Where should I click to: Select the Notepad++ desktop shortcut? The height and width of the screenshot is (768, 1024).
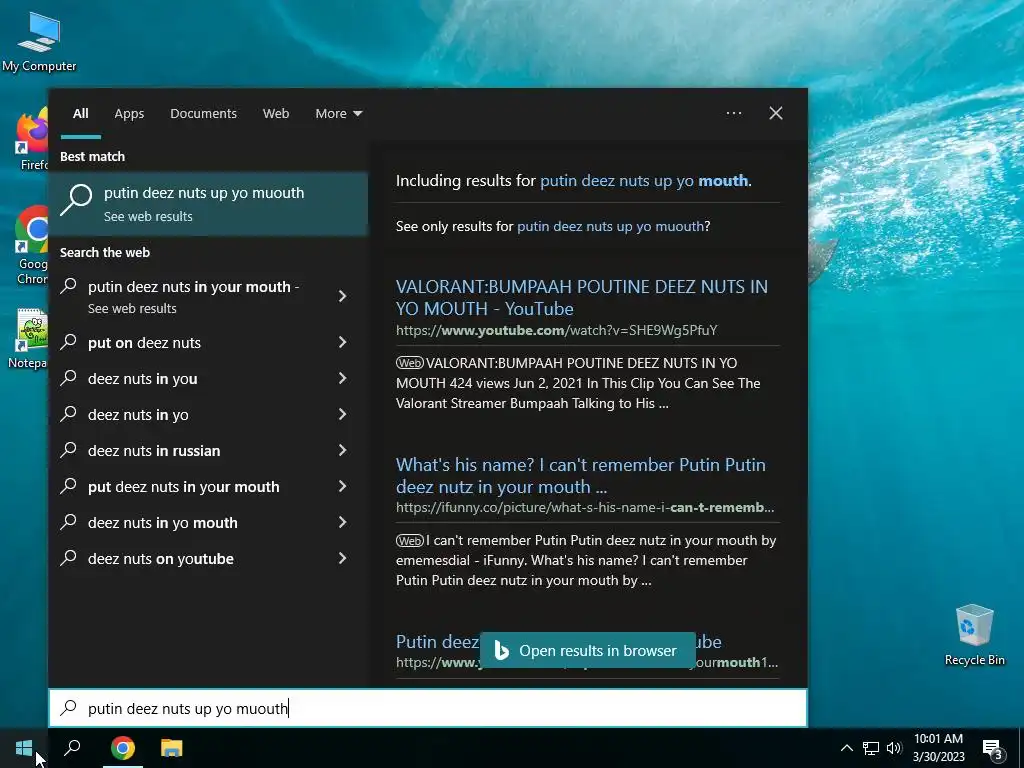pos(29,339)
